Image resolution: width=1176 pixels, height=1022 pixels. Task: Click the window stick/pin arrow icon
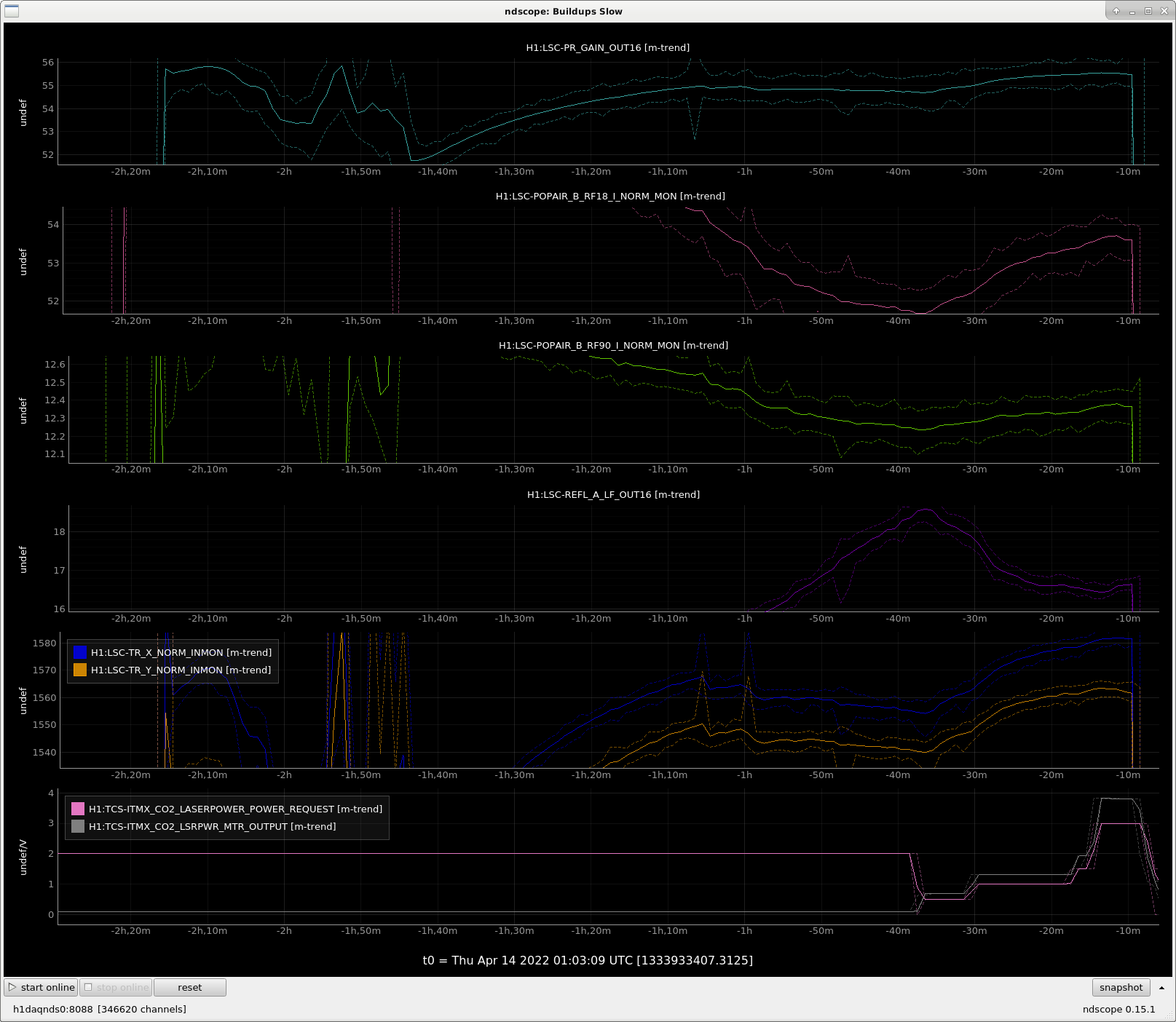tap(1116, 11)
